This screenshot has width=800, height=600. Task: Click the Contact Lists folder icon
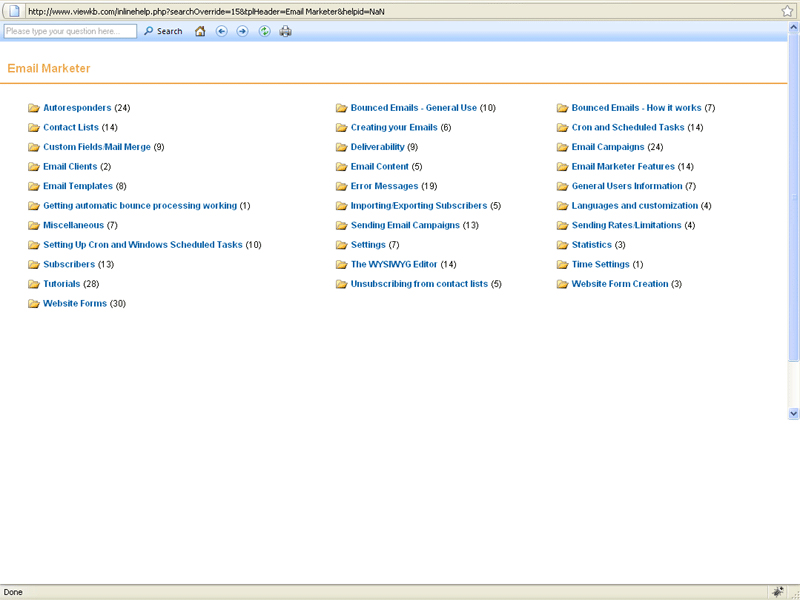[34, 127]
